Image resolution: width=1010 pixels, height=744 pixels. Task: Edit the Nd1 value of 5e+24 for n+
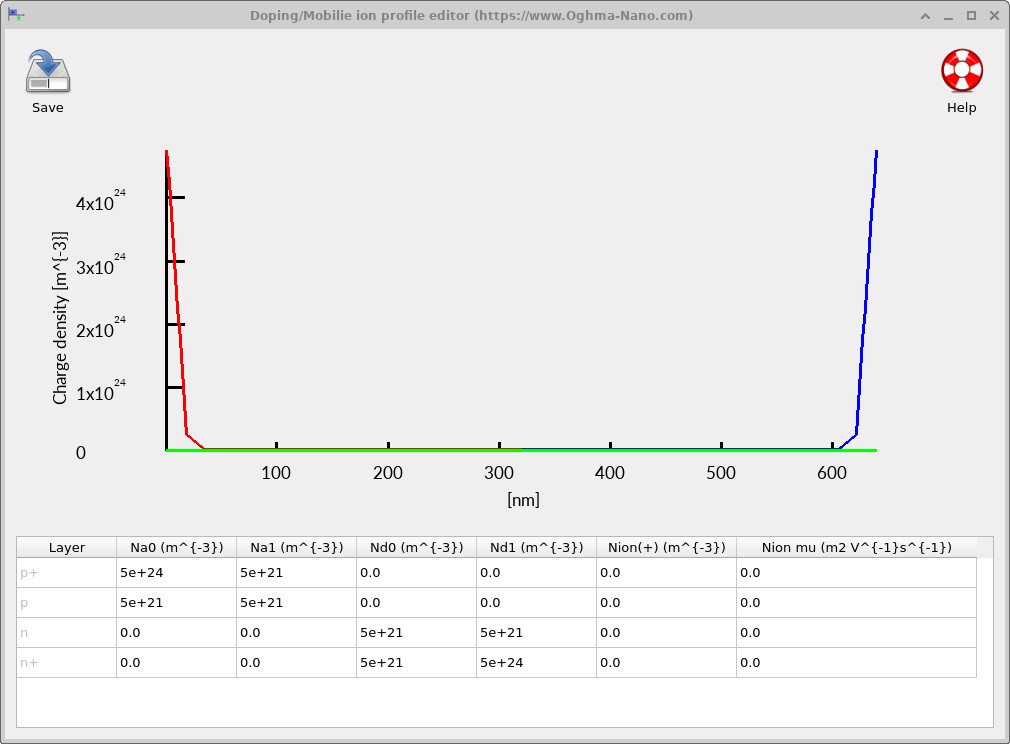point(537,662)
